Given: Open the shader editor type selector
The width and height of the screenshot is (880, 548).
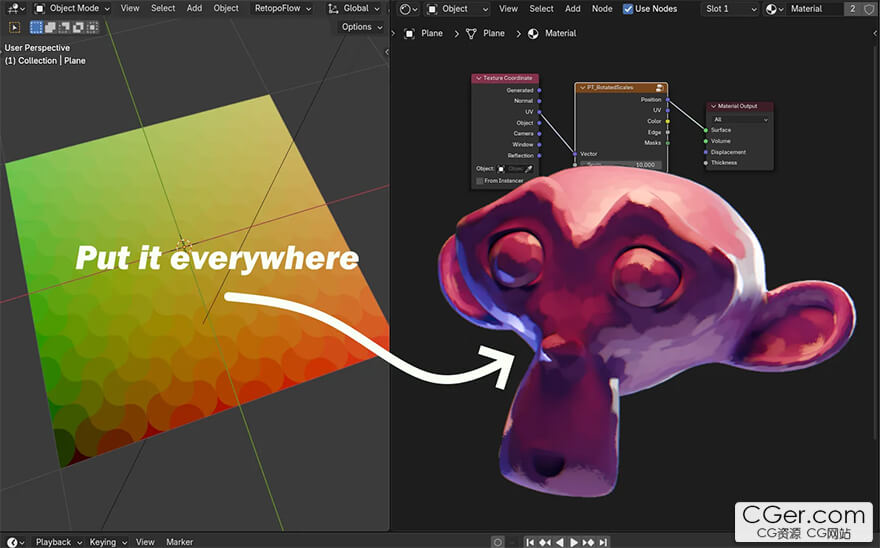Looking at the screenshot, I should pyautogui.click(x=408, y=9).
